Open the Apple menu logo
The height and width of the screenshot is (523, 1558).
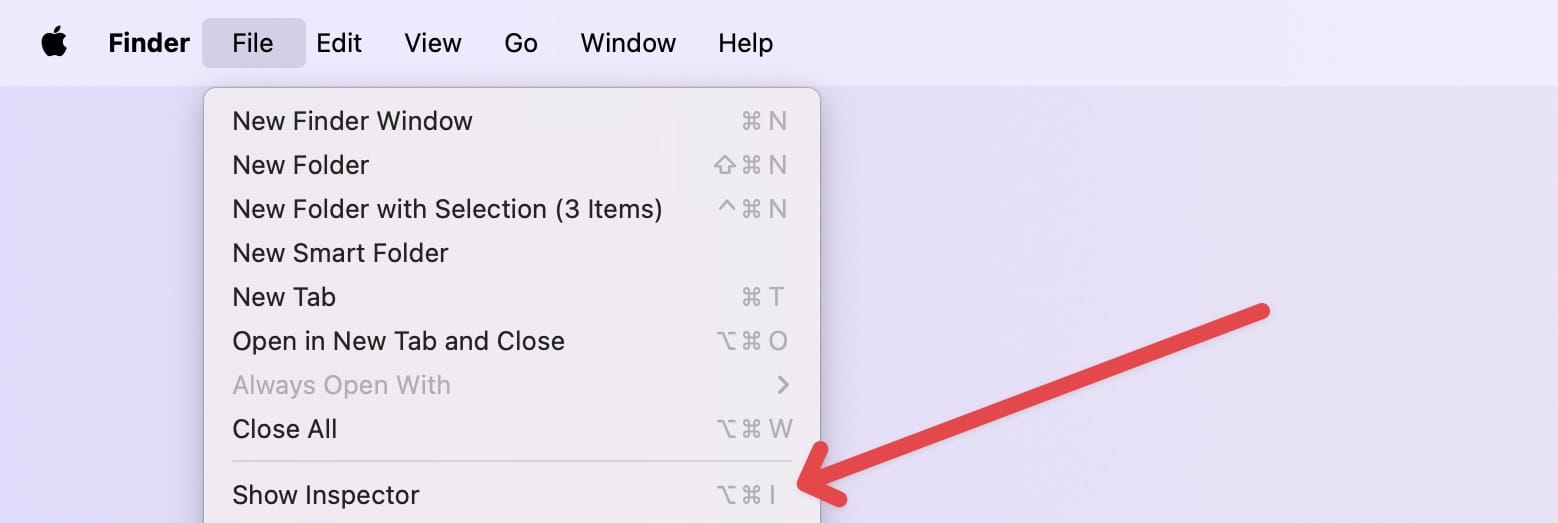(54, 43)
